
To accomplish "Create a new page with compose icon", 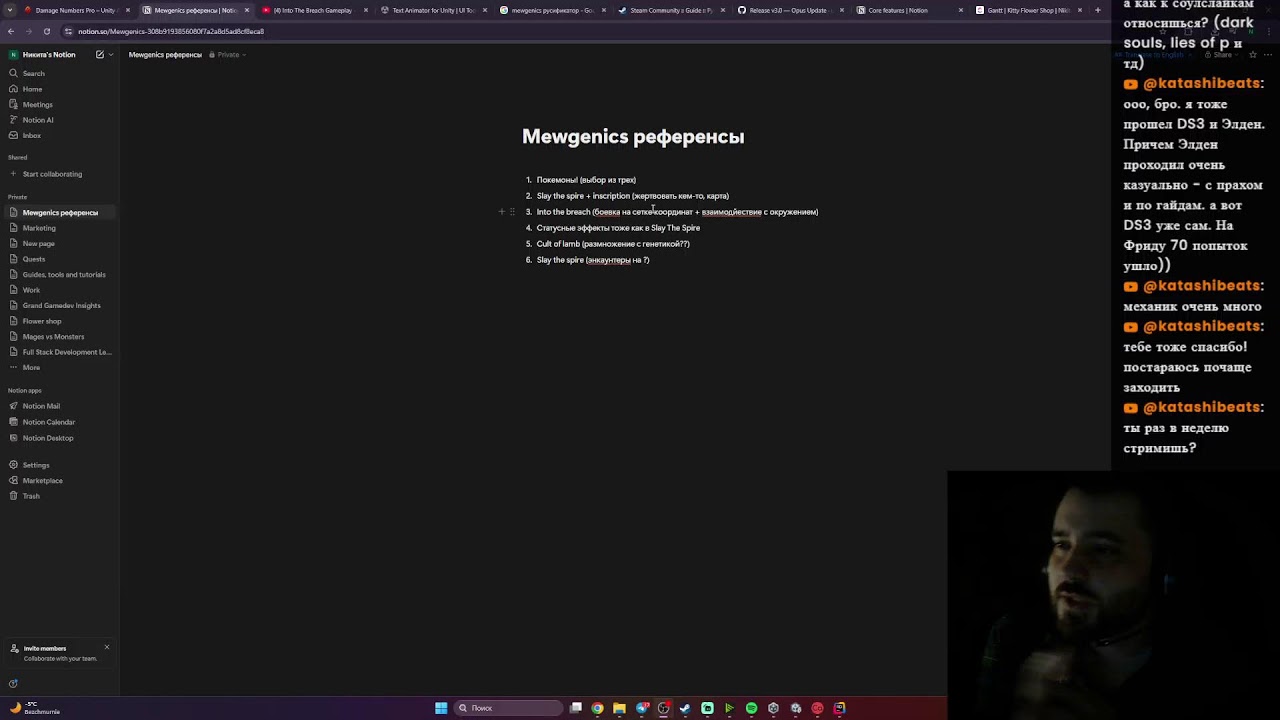I will click(100, 54).
